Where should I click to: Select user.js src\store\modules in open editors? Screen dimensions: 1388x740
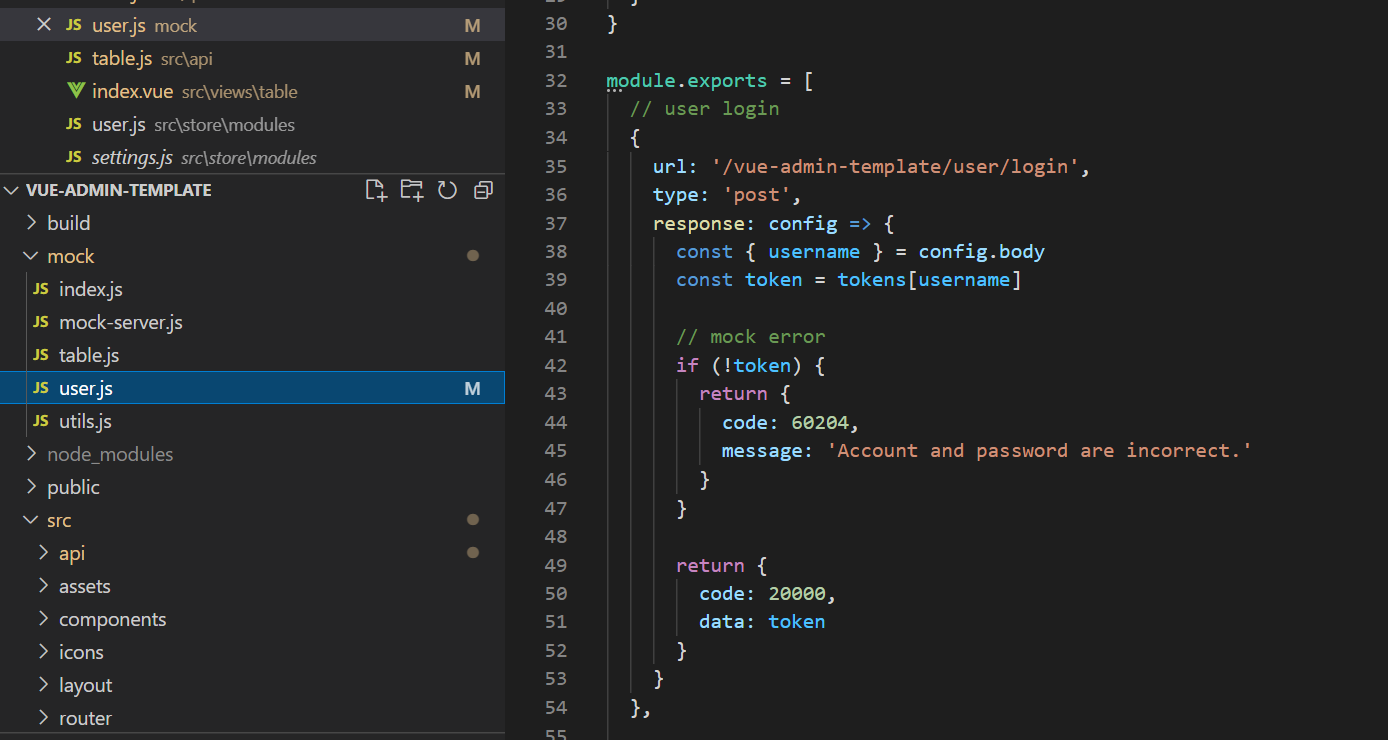(252, 124)
